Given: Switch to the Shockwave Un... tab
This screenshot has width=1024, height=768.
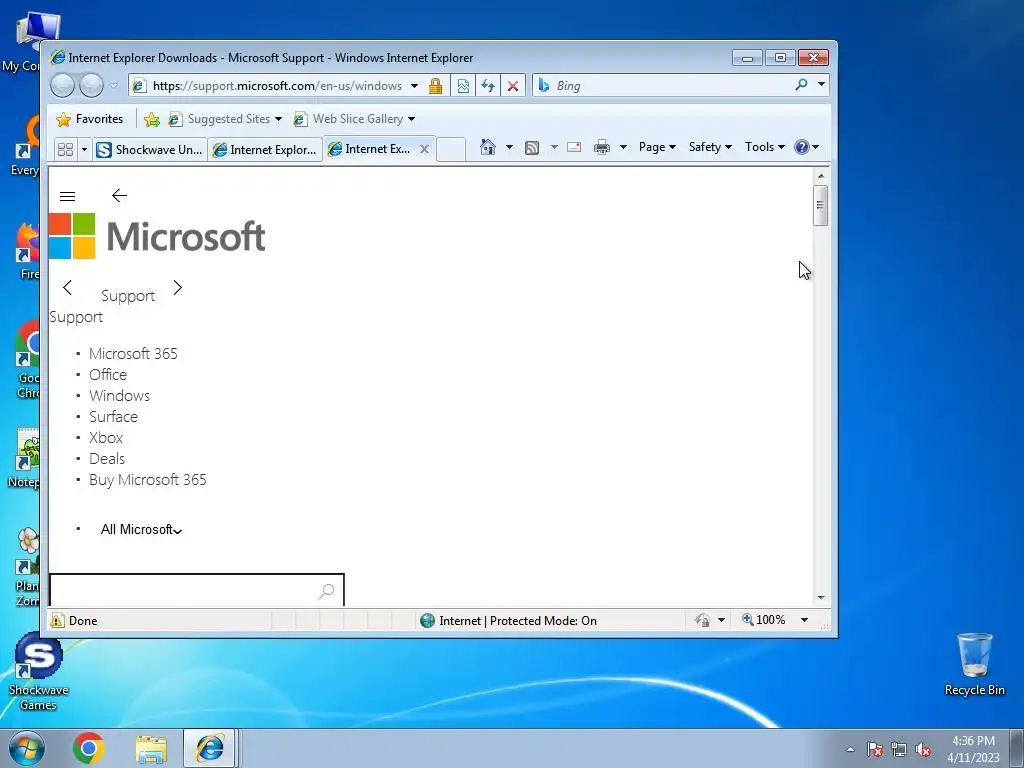Looking at the screenshot, I should (150, 150).
